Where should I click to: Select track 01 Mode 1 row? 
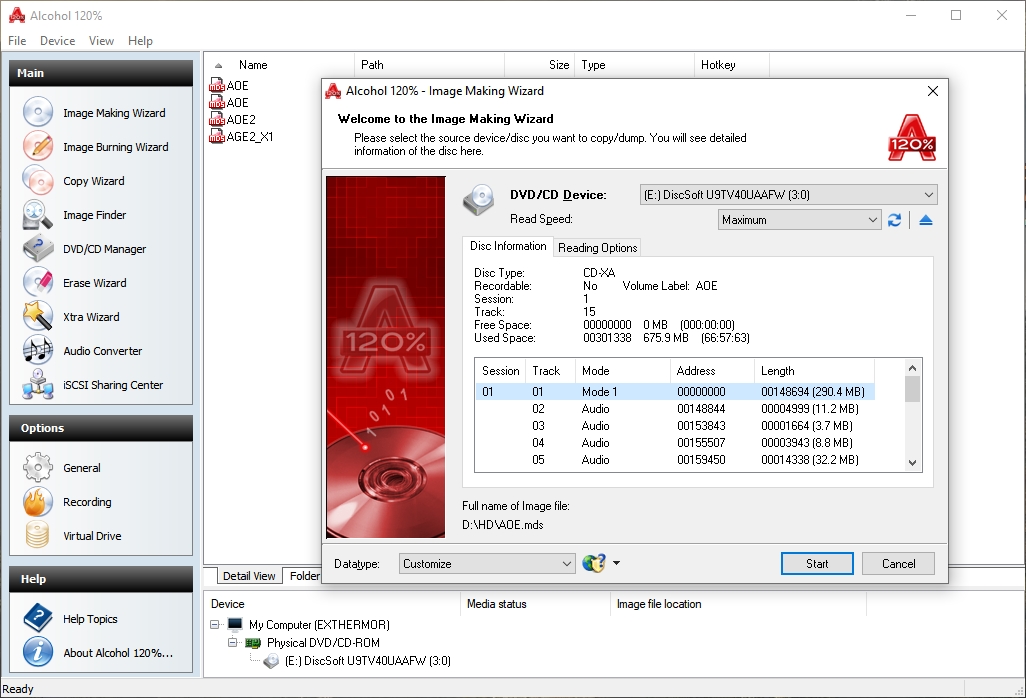click(x=675, y=391)
